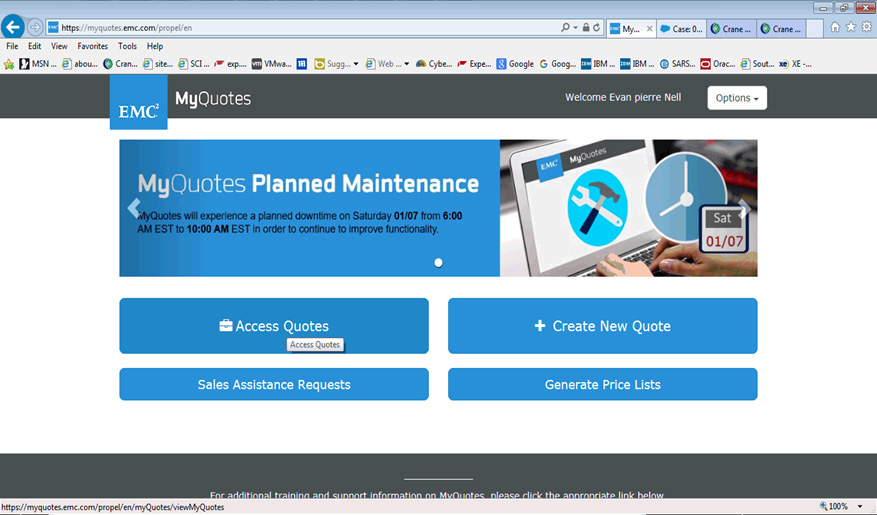Switch to the second Crane tab

click(781, 29)
